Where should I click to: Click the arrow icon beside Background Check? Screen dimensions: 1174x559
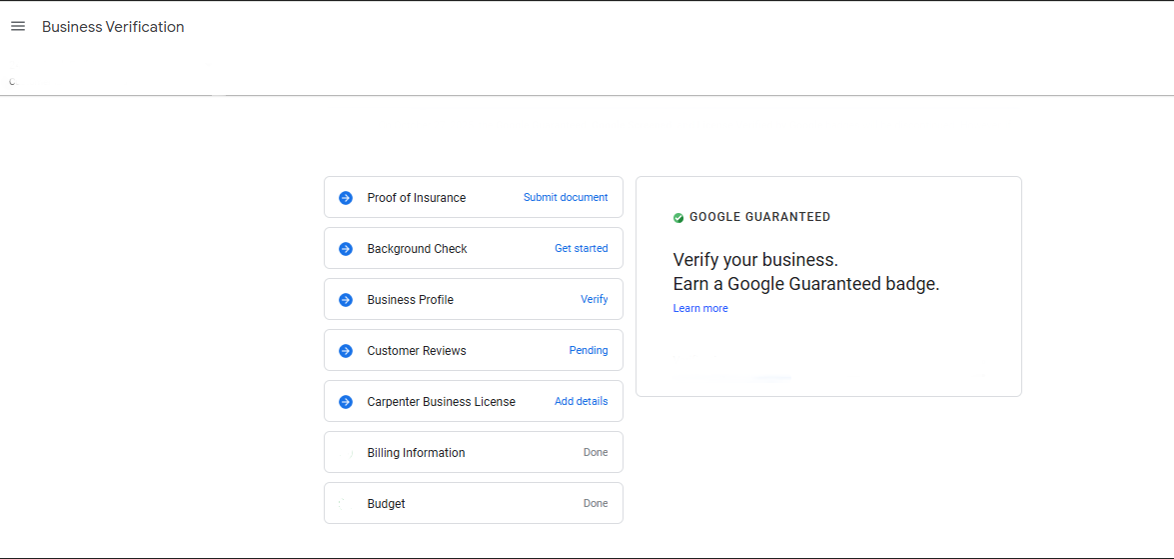click(346, 249)
